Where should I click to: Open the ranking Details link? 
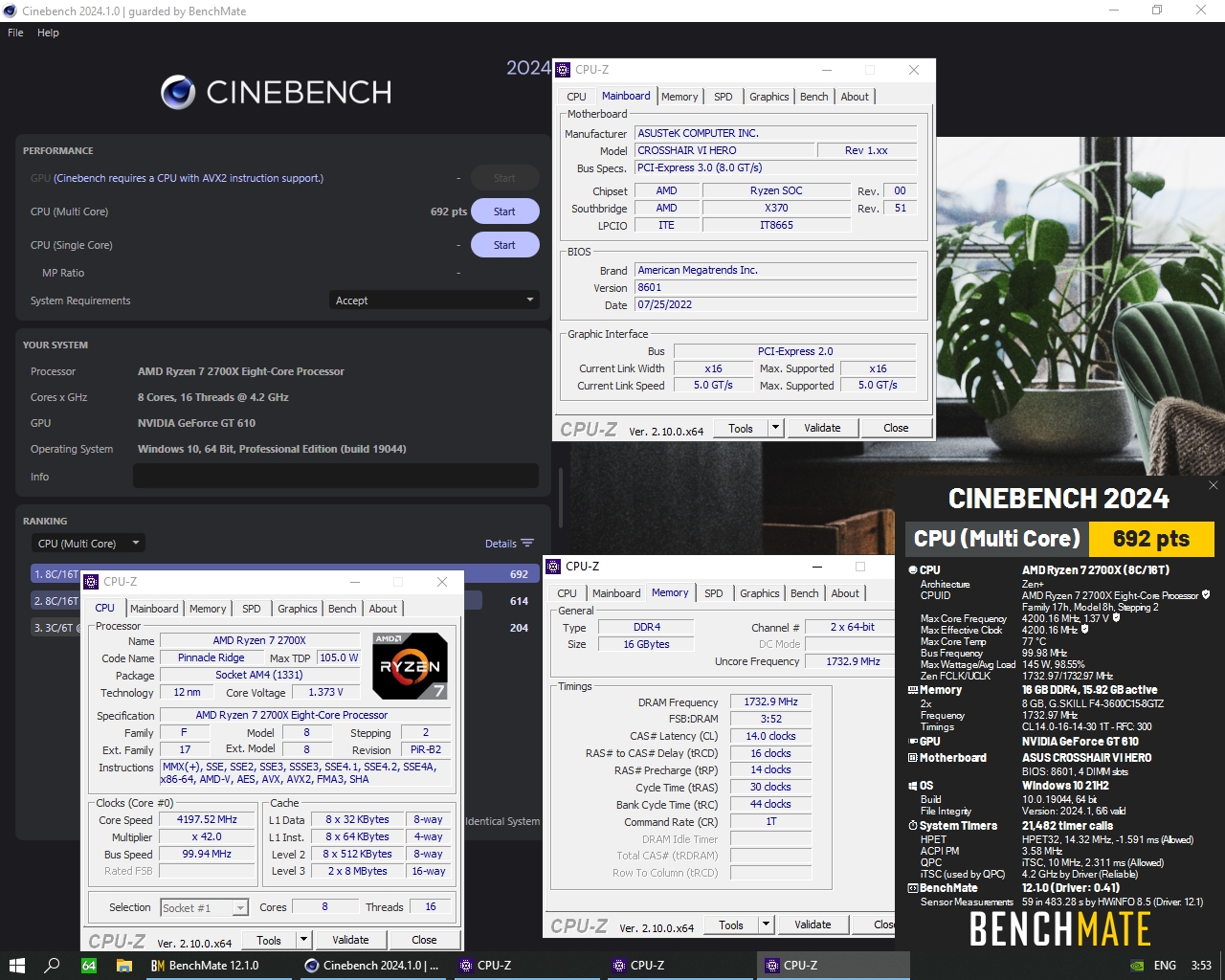coord(501,544)
